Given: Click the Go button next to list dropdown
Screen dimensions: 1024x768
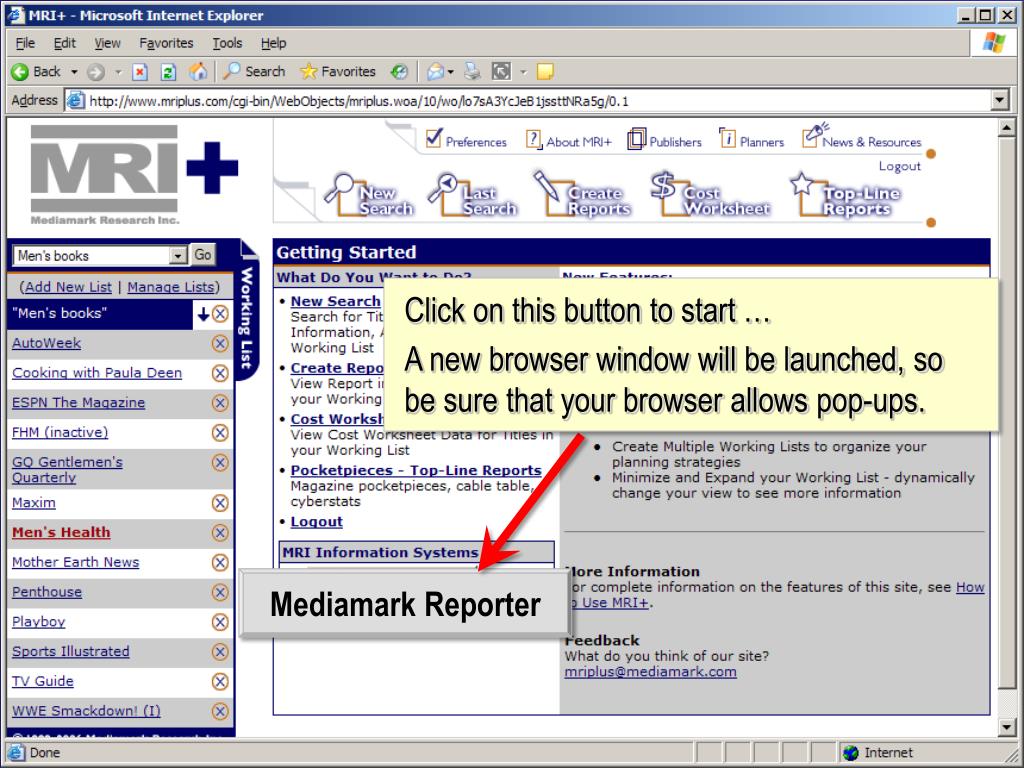Looking at the screenshot, I should (x=202, y=255).
